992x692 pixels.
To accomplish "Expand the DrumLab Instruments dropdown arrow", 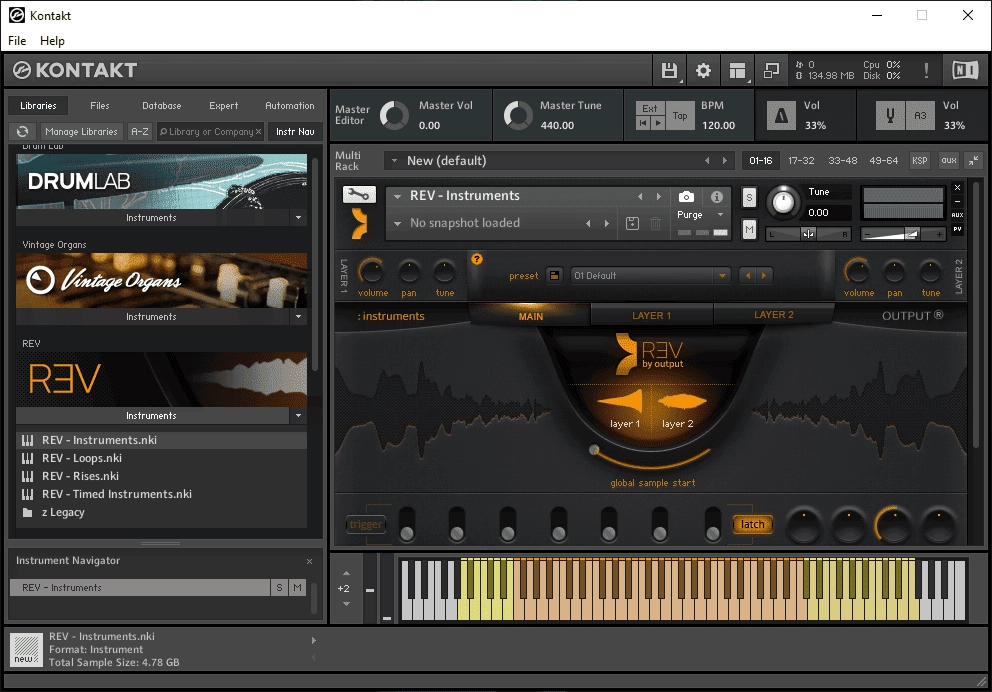I will pos(298,218).
